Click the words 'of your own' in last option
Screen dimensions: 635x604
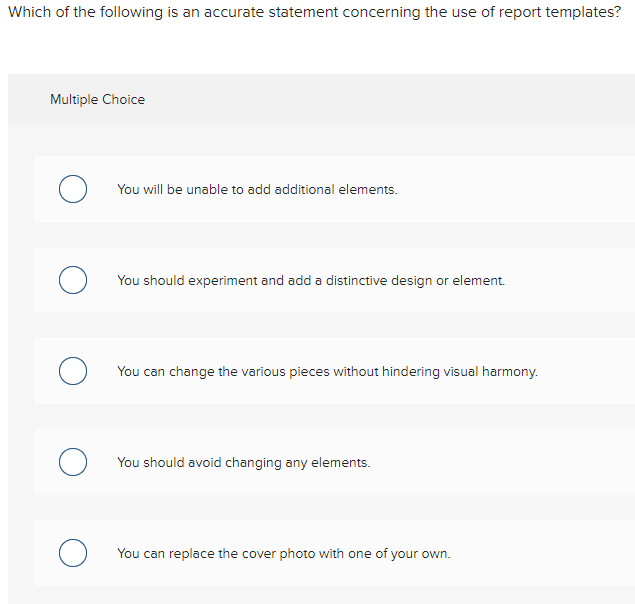[x=413, y=553]
